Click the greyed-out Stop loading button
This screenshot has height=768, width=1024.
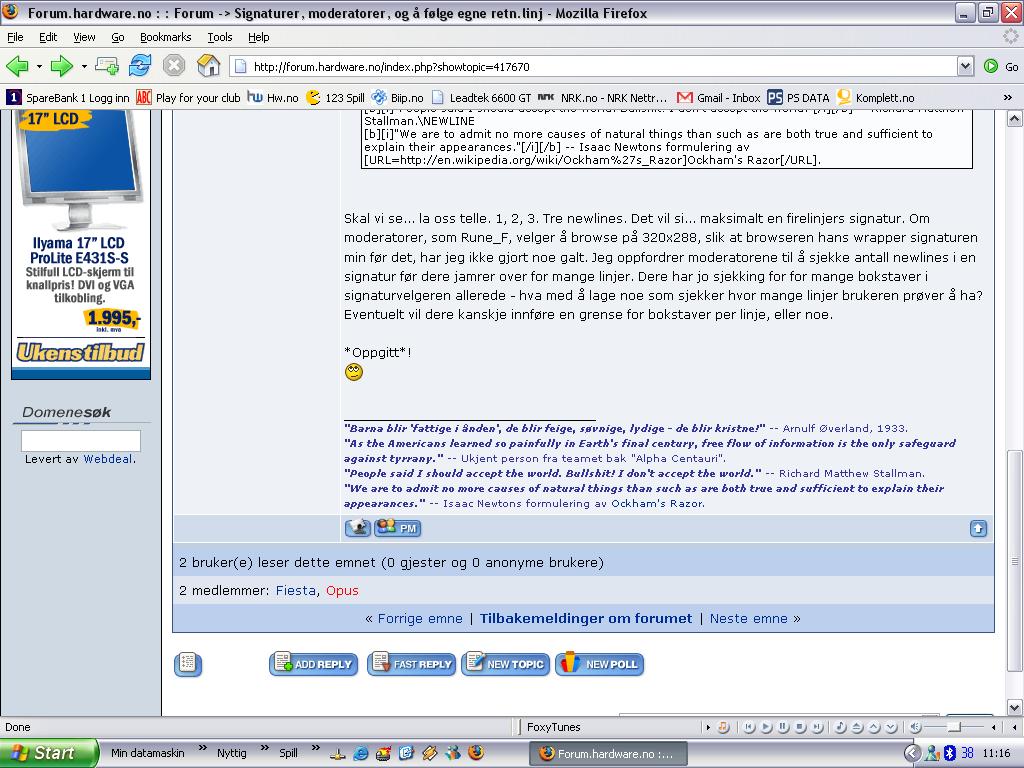pos(174,66)
